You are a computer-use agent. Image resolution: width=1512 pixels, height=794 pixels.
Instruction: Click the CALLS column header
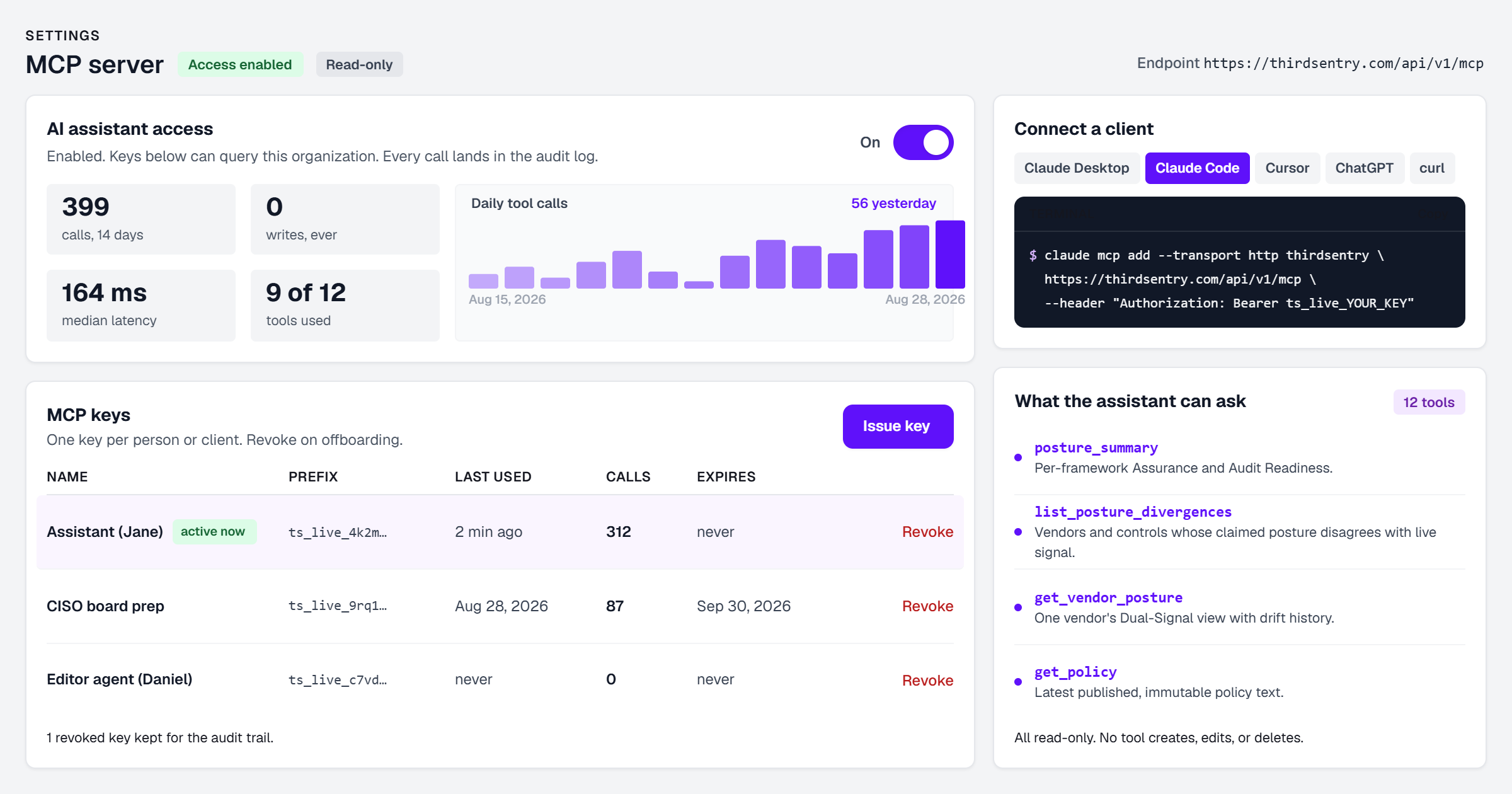628,477
